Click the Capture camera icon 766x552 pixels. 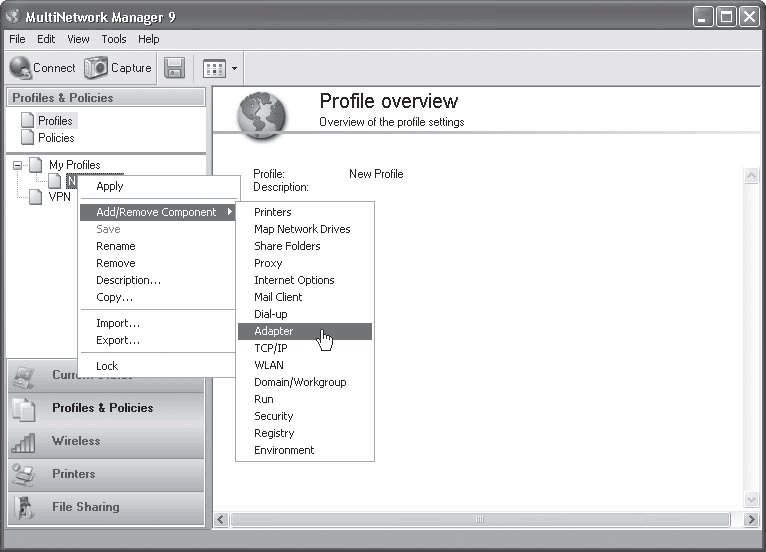[95, 67]
